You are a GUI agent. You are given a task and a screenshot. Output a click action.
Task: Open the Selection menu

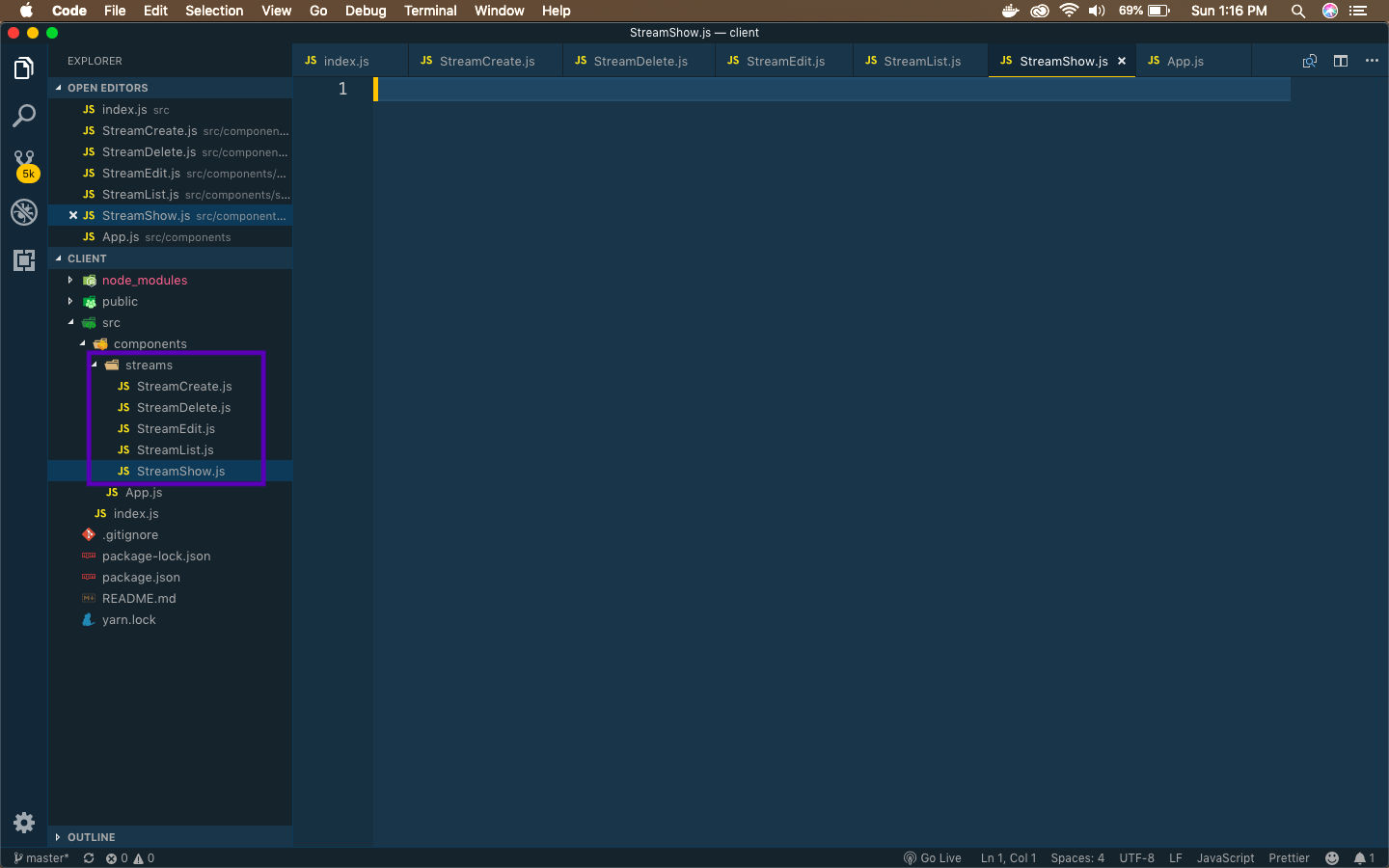[x=214, y=11]
